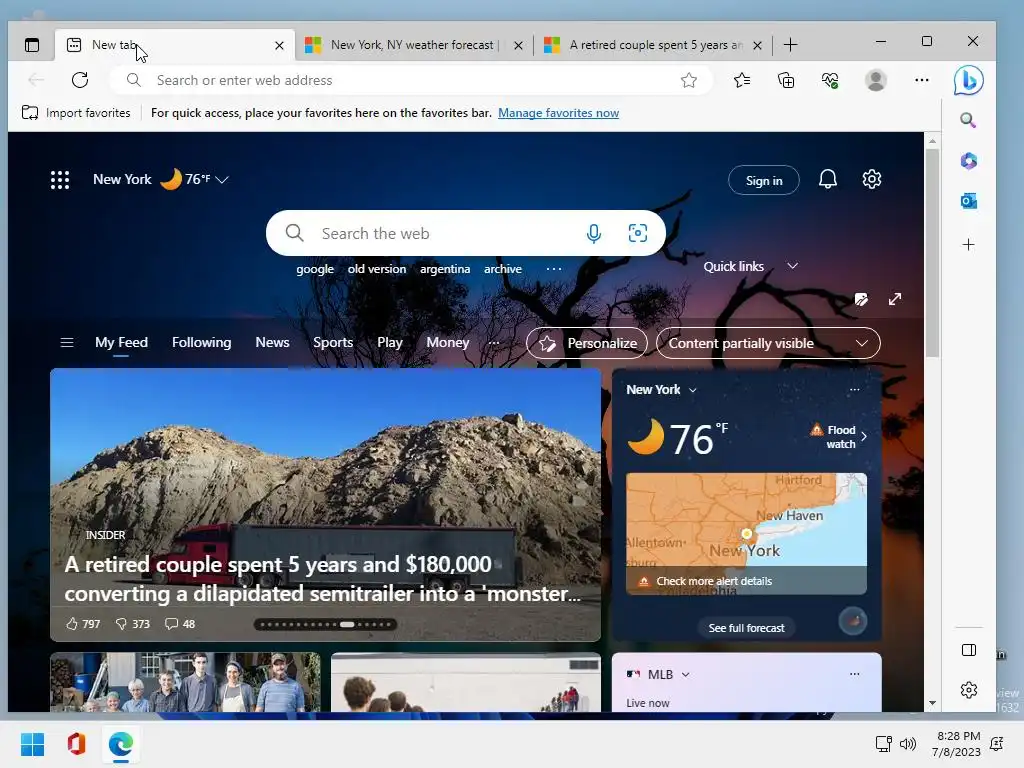Open a new tab with plus button
Viewport: 1024px width, 768px height.
coord(790,45)
